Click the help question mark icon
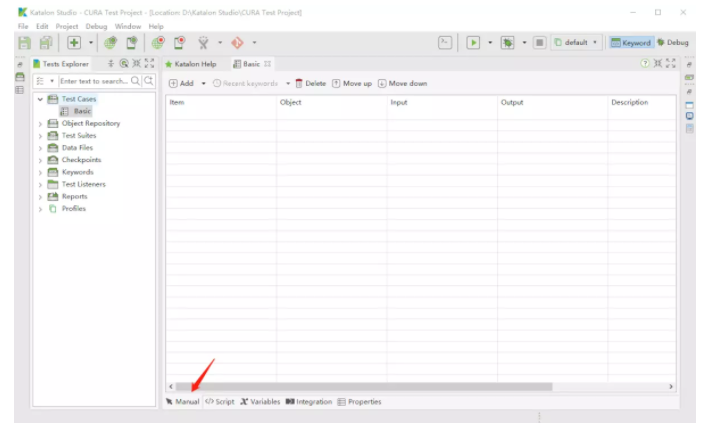This screenshot has width=711, height=435. coord(644,64)
